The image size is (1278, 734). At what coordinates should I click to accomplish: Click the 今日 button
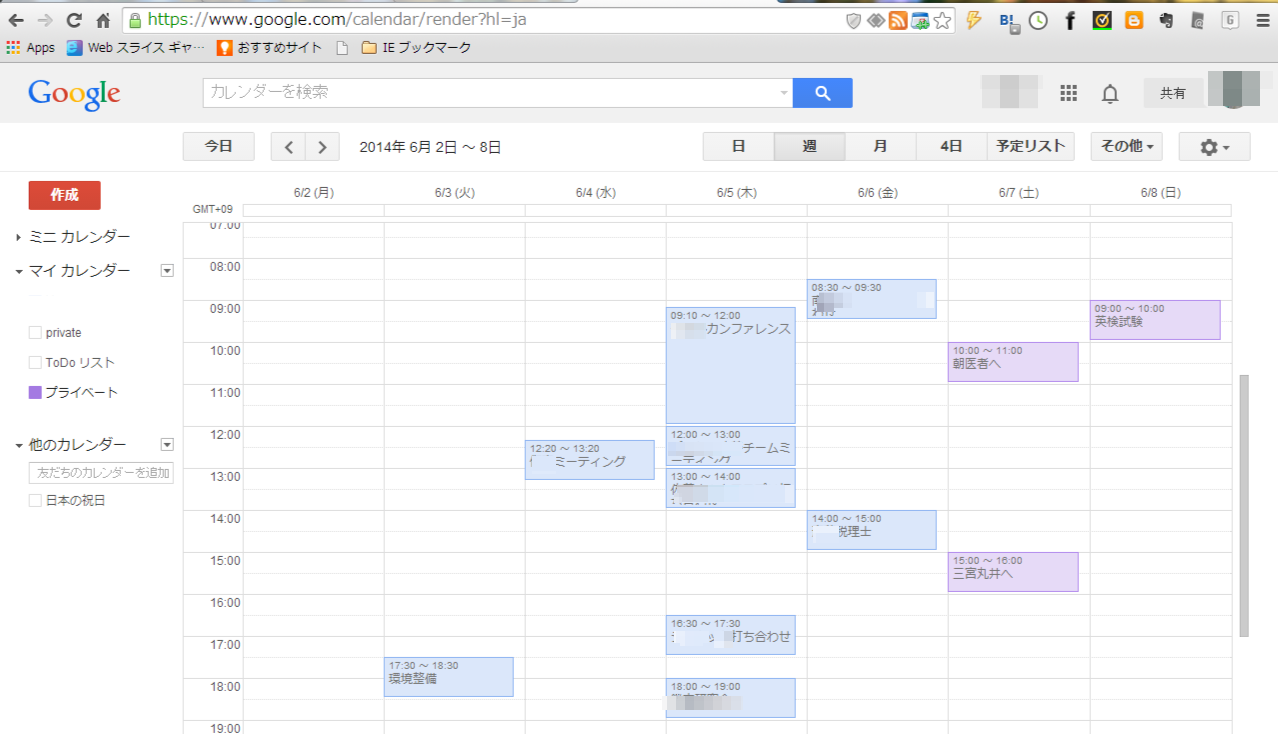coord(218,147)
